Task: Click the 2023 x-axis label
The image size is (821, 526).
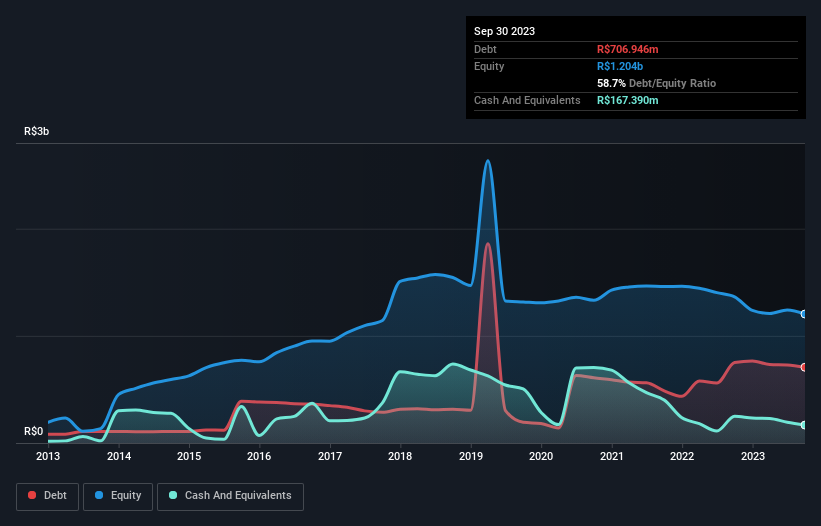Action: [x=753, y=456]
